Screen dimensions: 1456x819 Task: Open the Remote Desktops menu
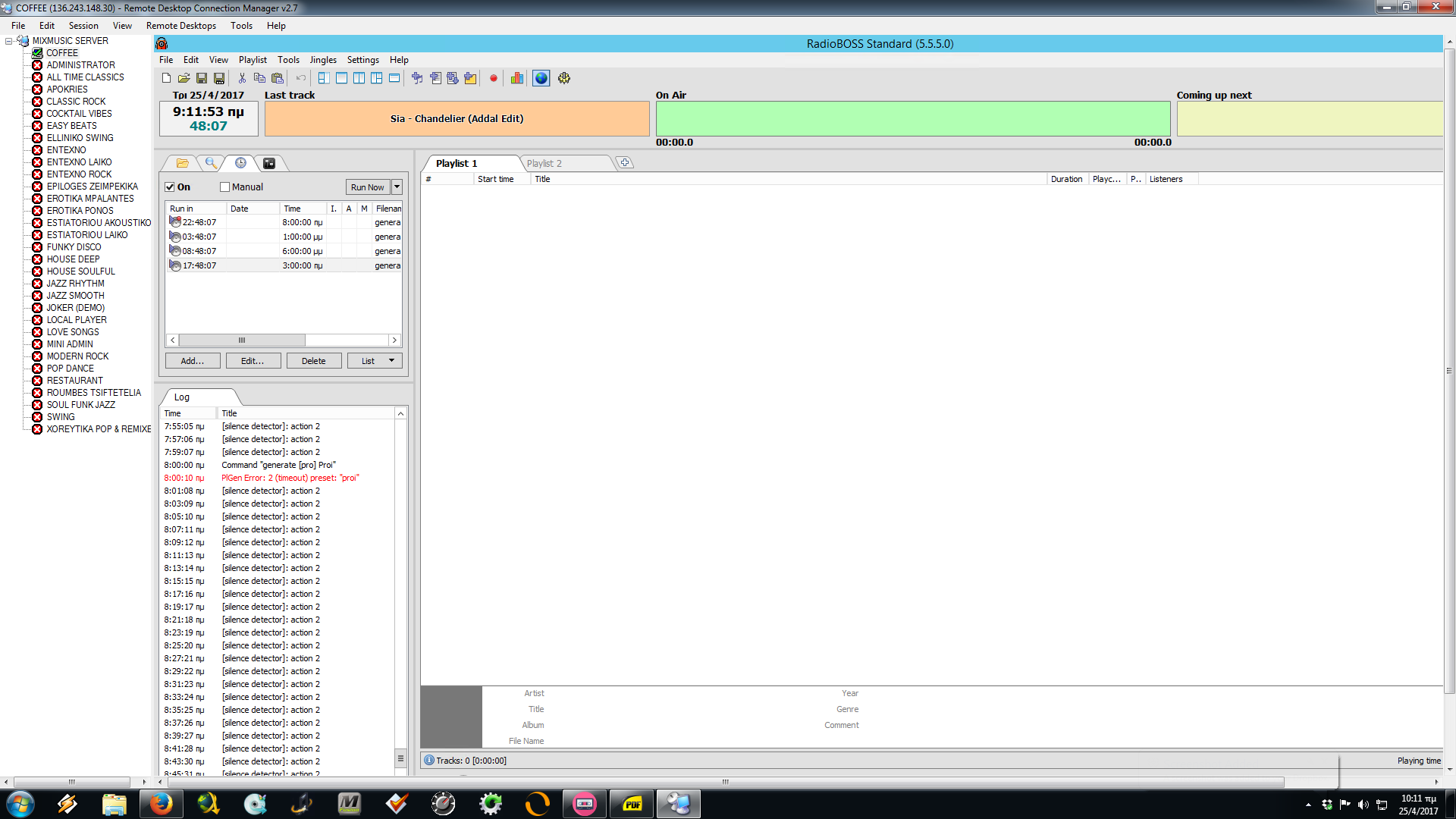[181, 26]
